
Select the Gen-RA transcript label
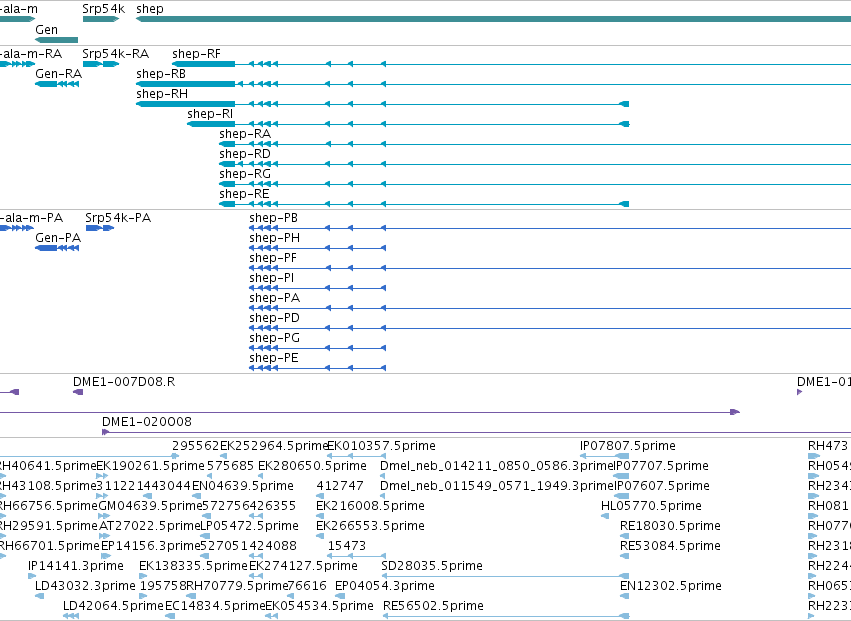pyautogui.click(x=59, y=74)
